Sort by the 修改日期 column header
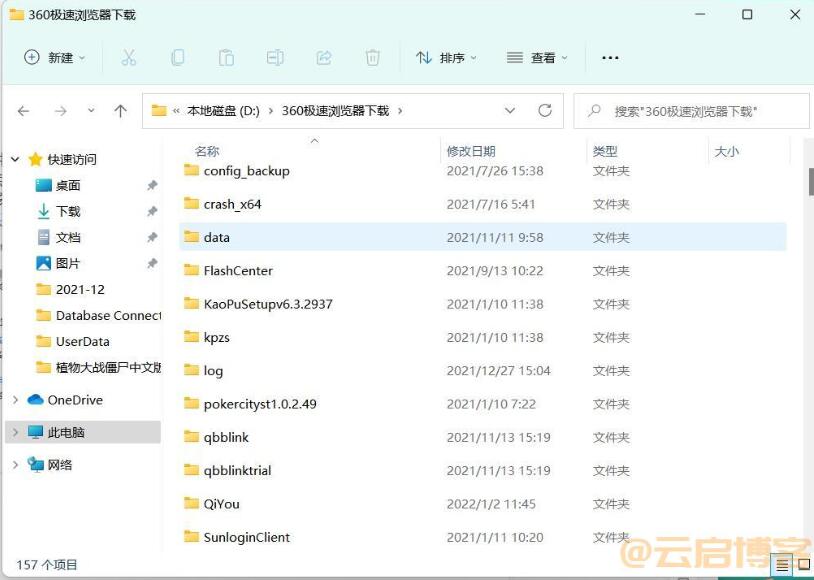The image size is (814, 580). 471,151
